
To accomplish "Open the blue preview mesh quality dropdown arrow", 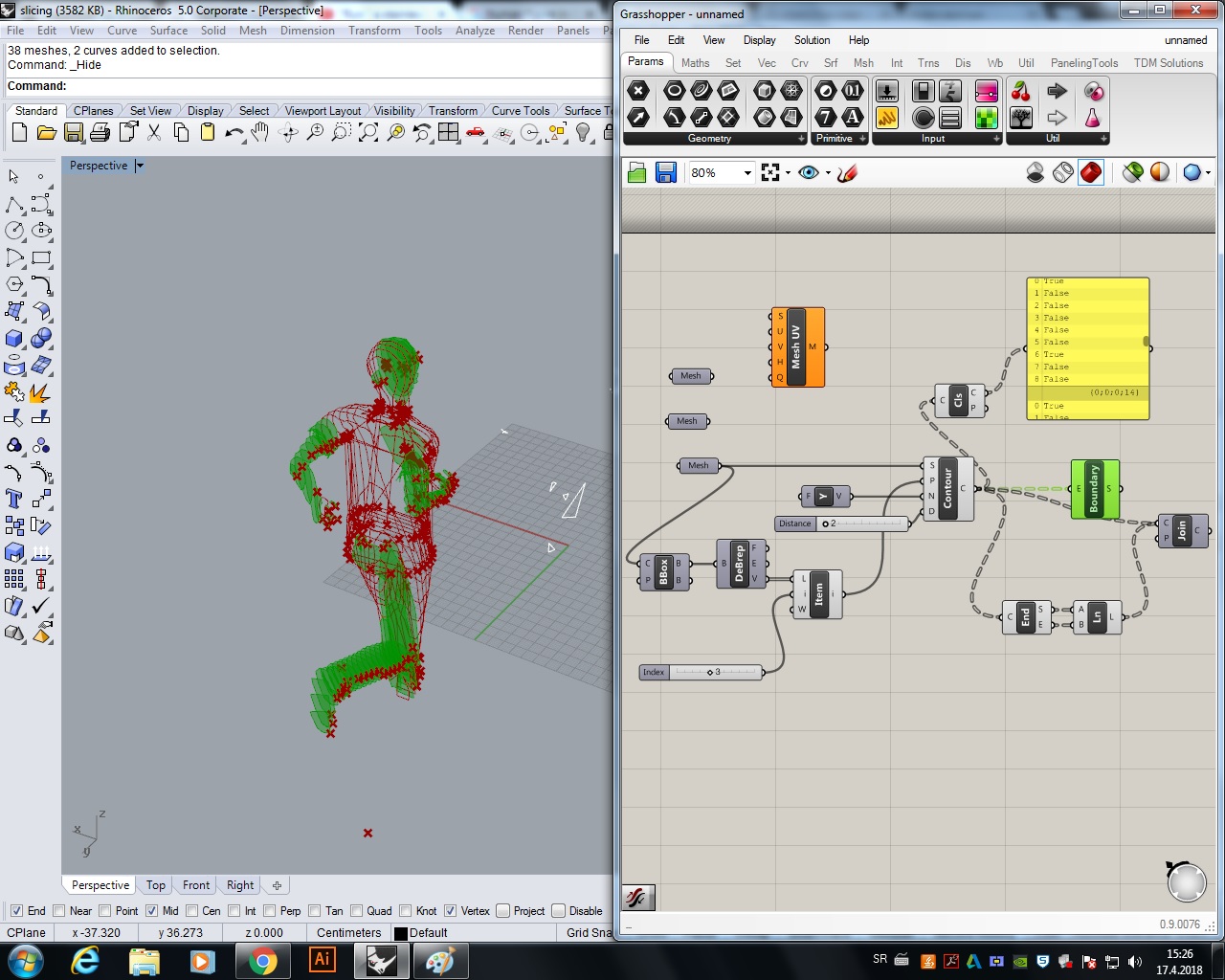I will pyautogui.click(x=1208, y=172).
